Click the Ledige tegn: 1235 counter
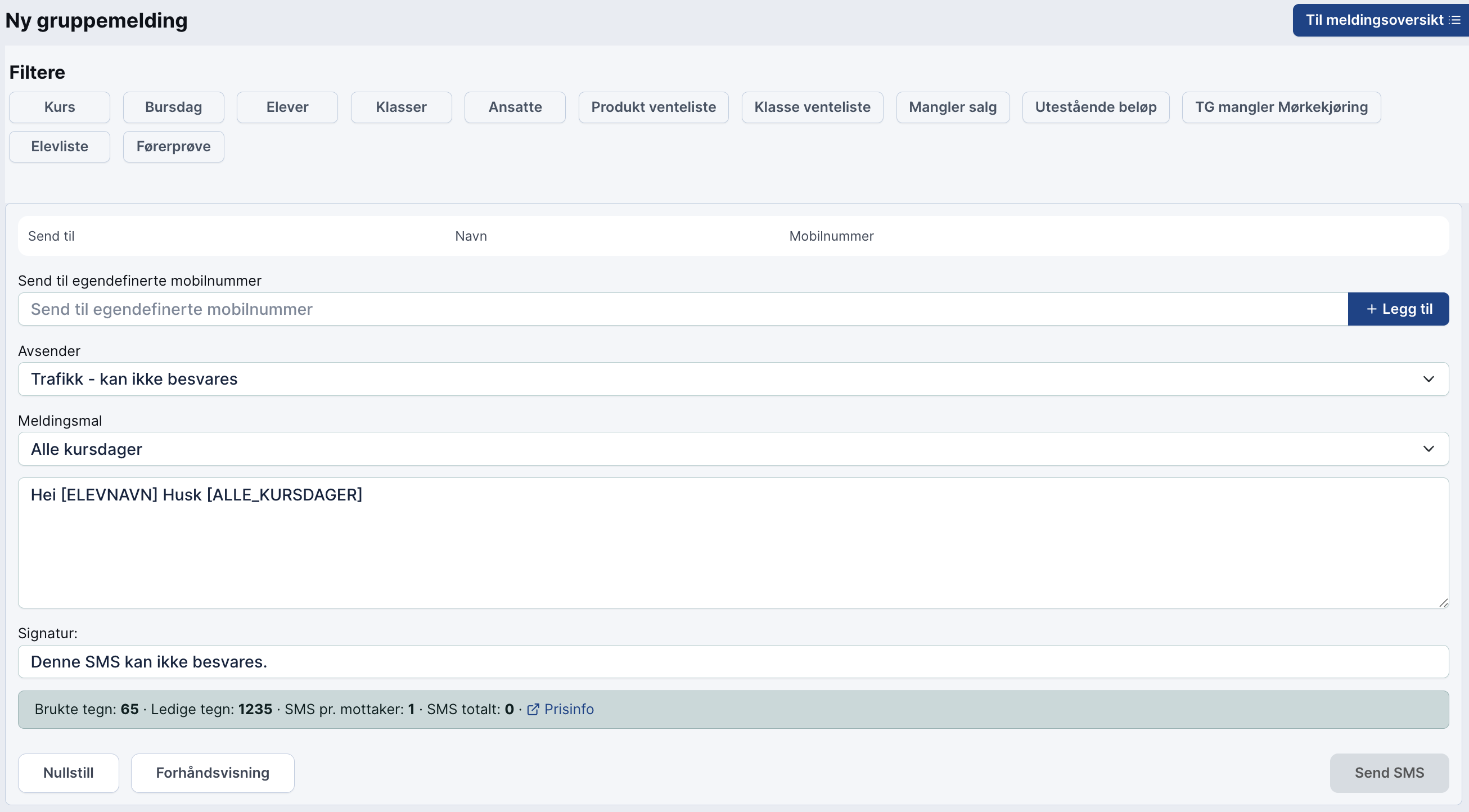Image resolution: width=1469 pixels, height=812 pixels. (x=211, y=709)
